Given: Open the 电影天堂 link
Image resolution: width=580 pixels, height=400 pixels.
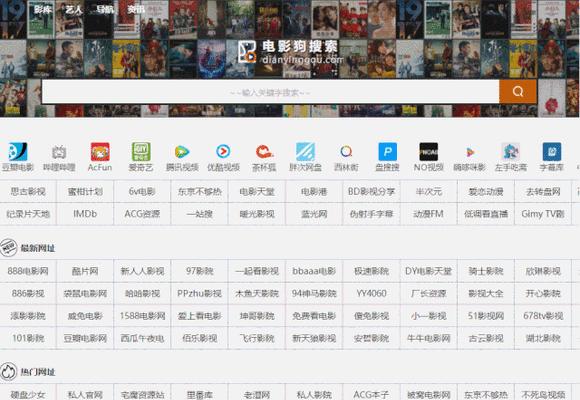Looking at the screenshot, I should (x=257, y=191).
